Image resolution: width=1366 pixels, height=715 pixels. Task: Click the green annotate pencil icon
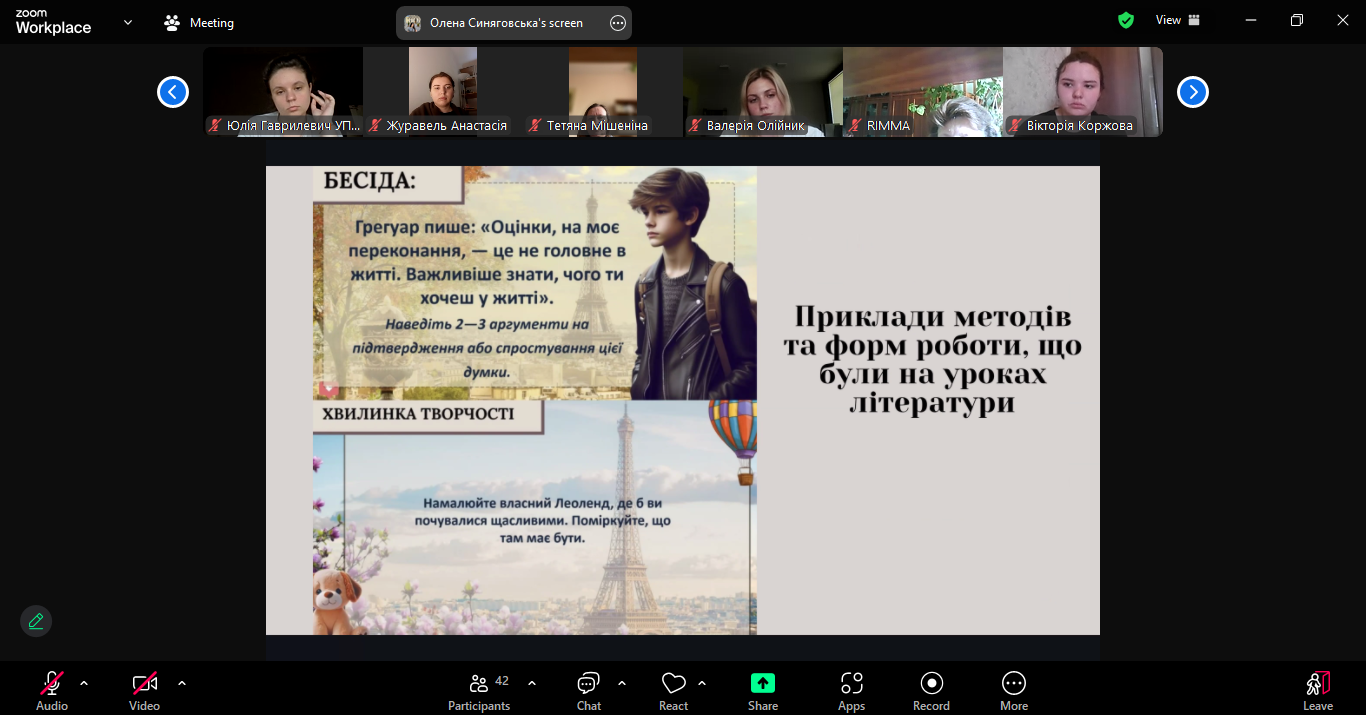click(36, 621)
